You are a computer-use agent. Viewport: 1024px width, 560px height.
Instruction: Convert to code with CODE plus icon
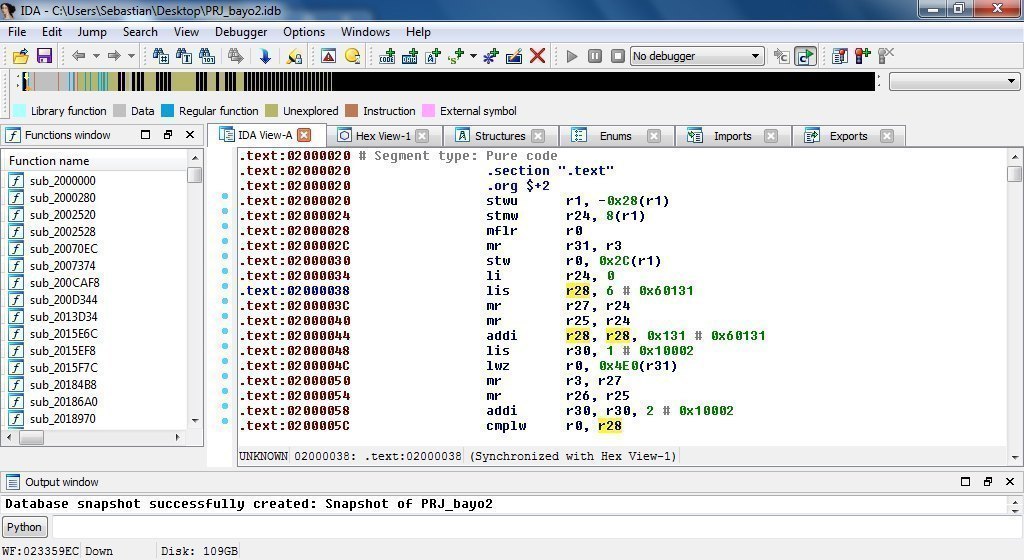click(x=387, y=56)
